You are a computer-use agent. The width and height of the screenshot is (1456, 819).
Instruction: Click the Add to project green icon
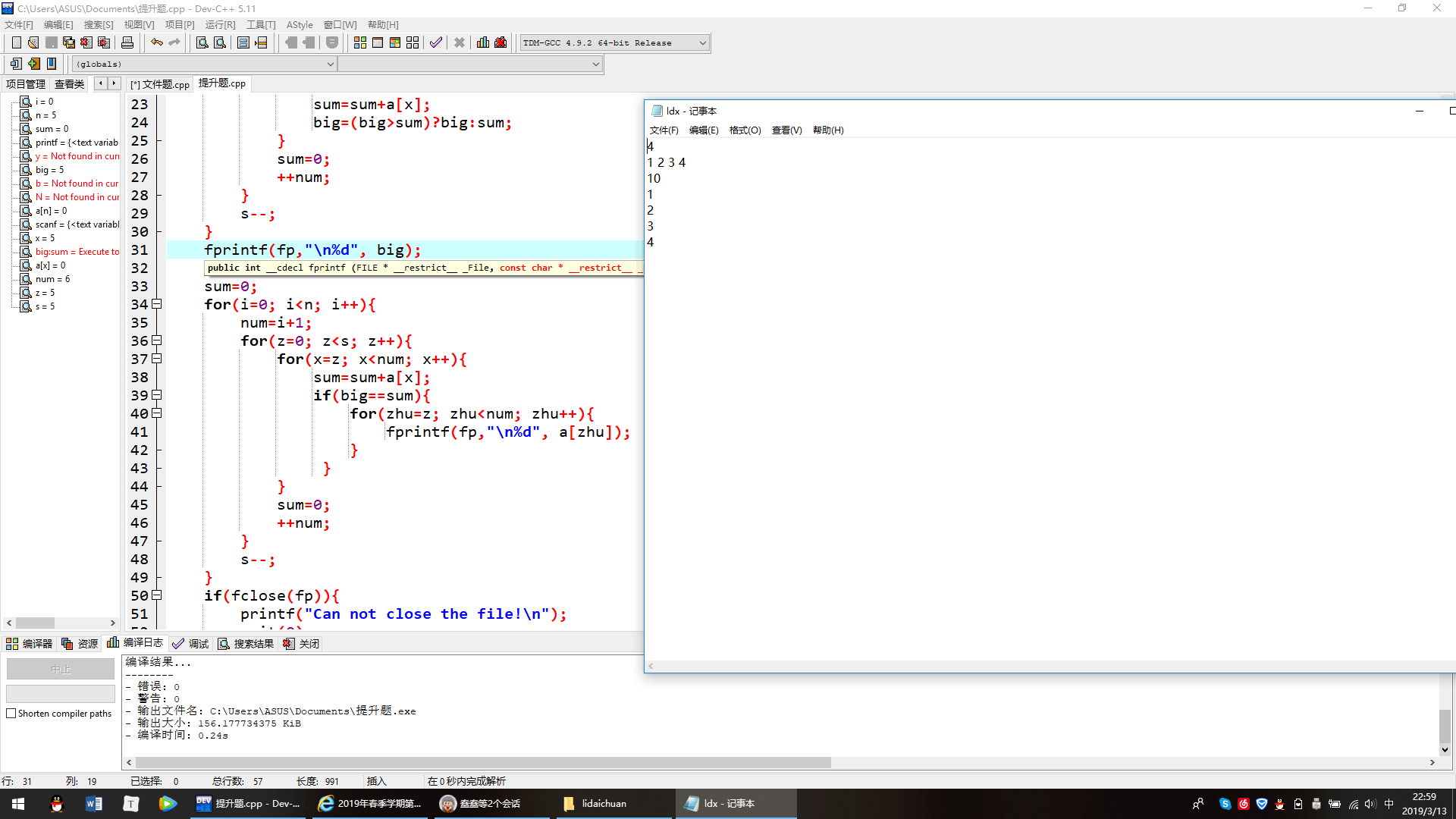(33, 64)
